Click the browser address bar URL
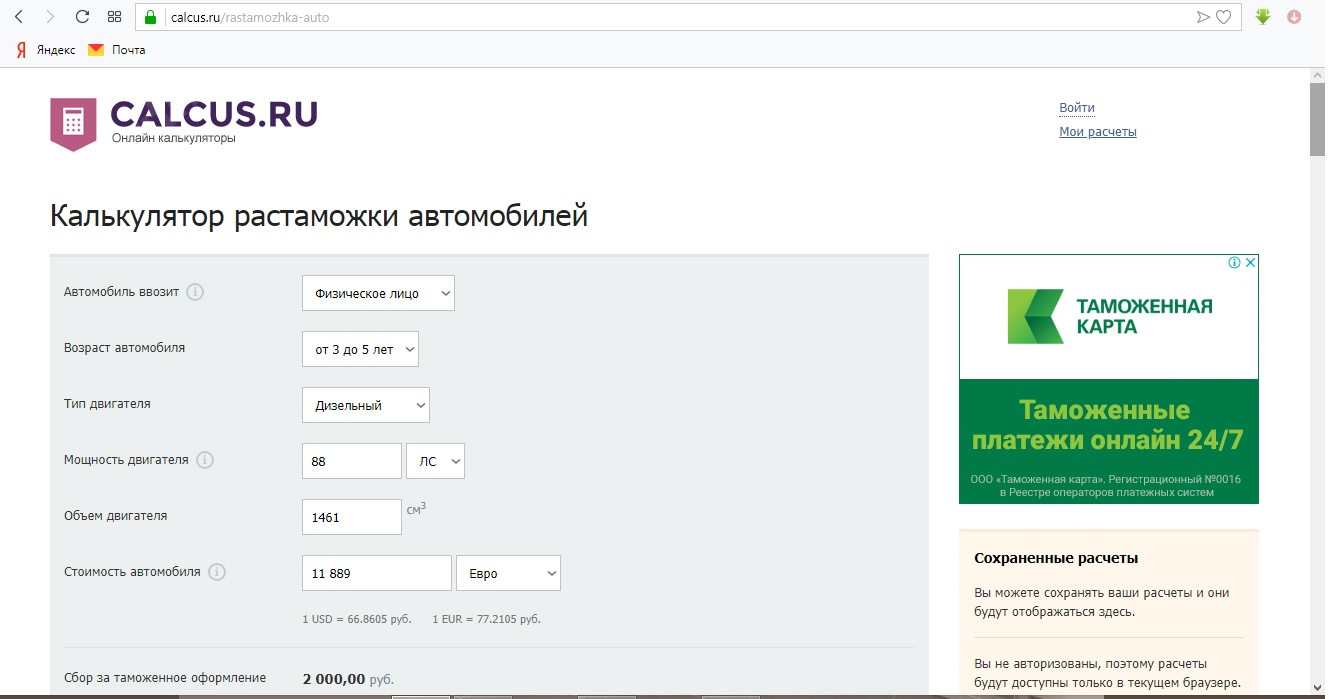This screenshot has width=1329, height=699. 250,17
